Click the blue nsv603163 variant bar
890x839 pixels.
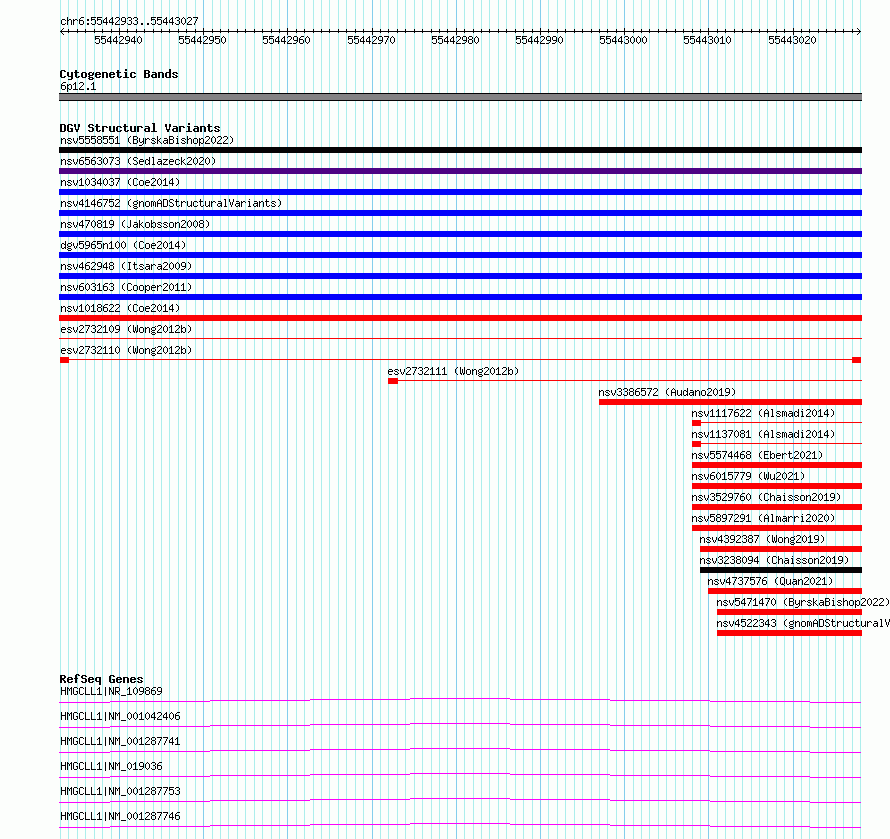tap(460, 297)
